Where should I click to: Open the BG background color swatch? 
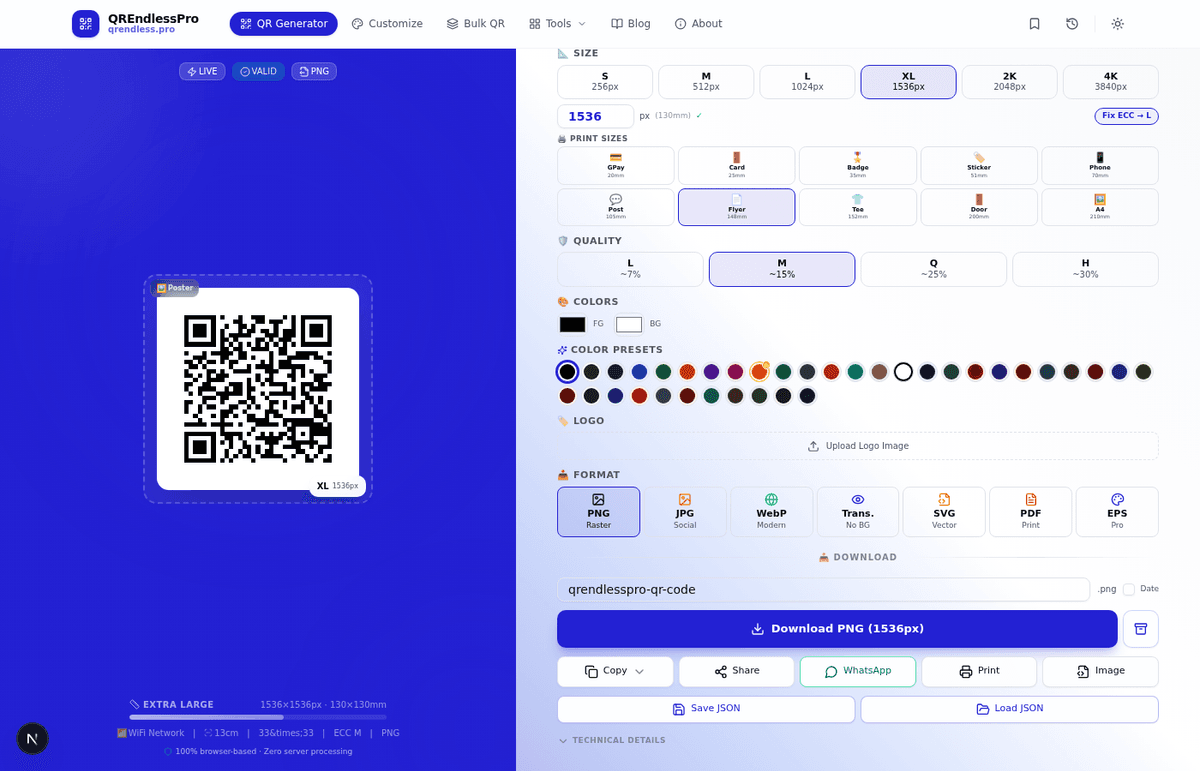click(629, 324)
